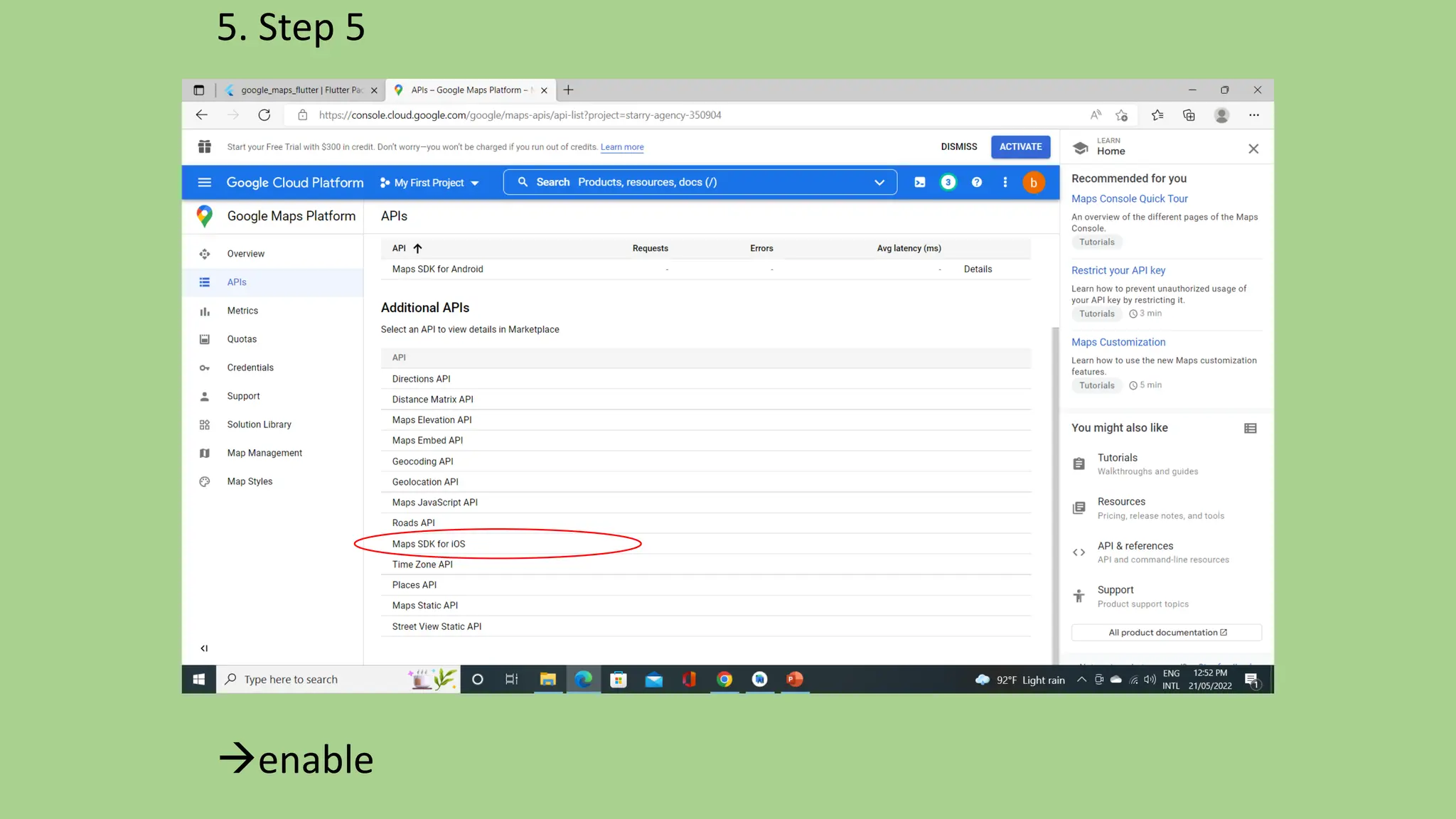
Task: Open the browser three-dot settings menu
Action: (x=1254, y=115)
